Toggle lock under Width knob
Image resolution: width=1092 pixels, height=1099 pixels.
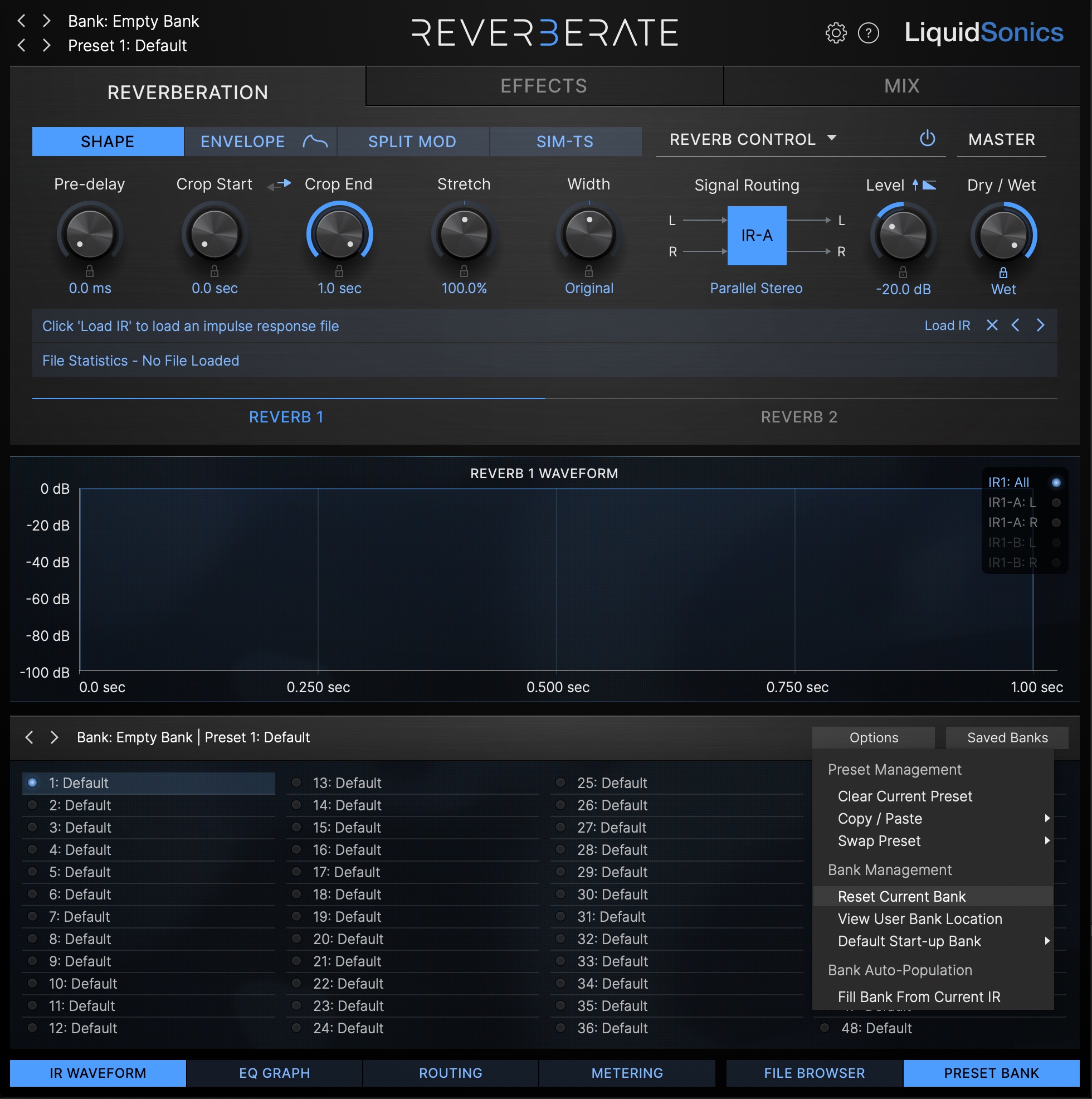tap(589, 271)
